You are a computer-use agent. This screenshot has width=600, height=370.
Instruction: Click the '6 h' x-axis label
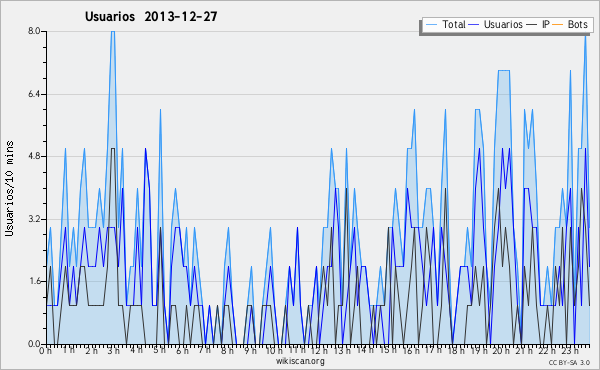pyautogui.click(x=182, y=350)
